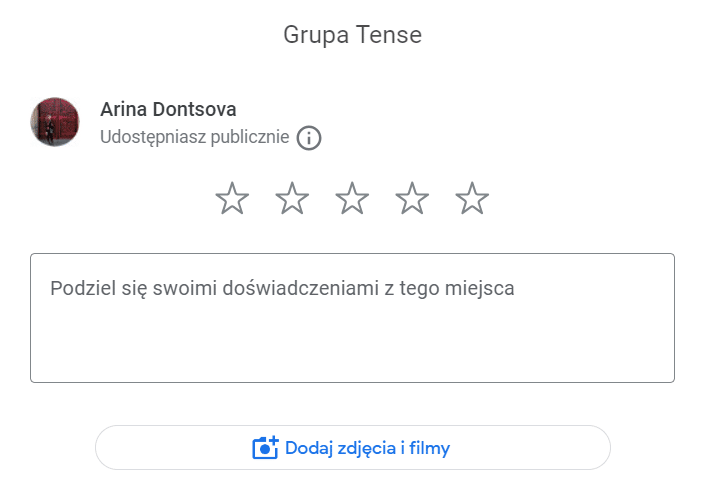Select the second rating star

[292, 198]
